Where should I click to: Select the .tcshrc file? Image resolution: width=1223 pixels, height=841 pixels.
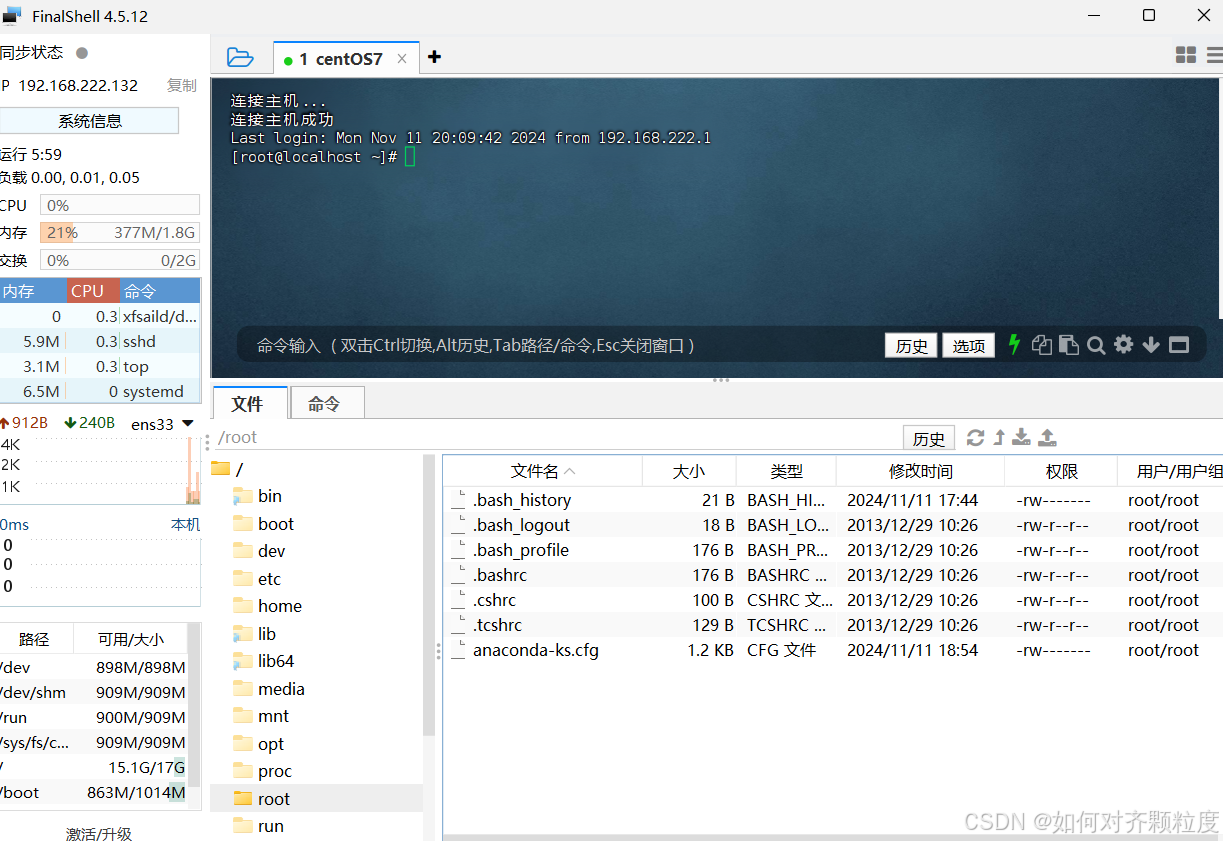click(x=832, y=625)
